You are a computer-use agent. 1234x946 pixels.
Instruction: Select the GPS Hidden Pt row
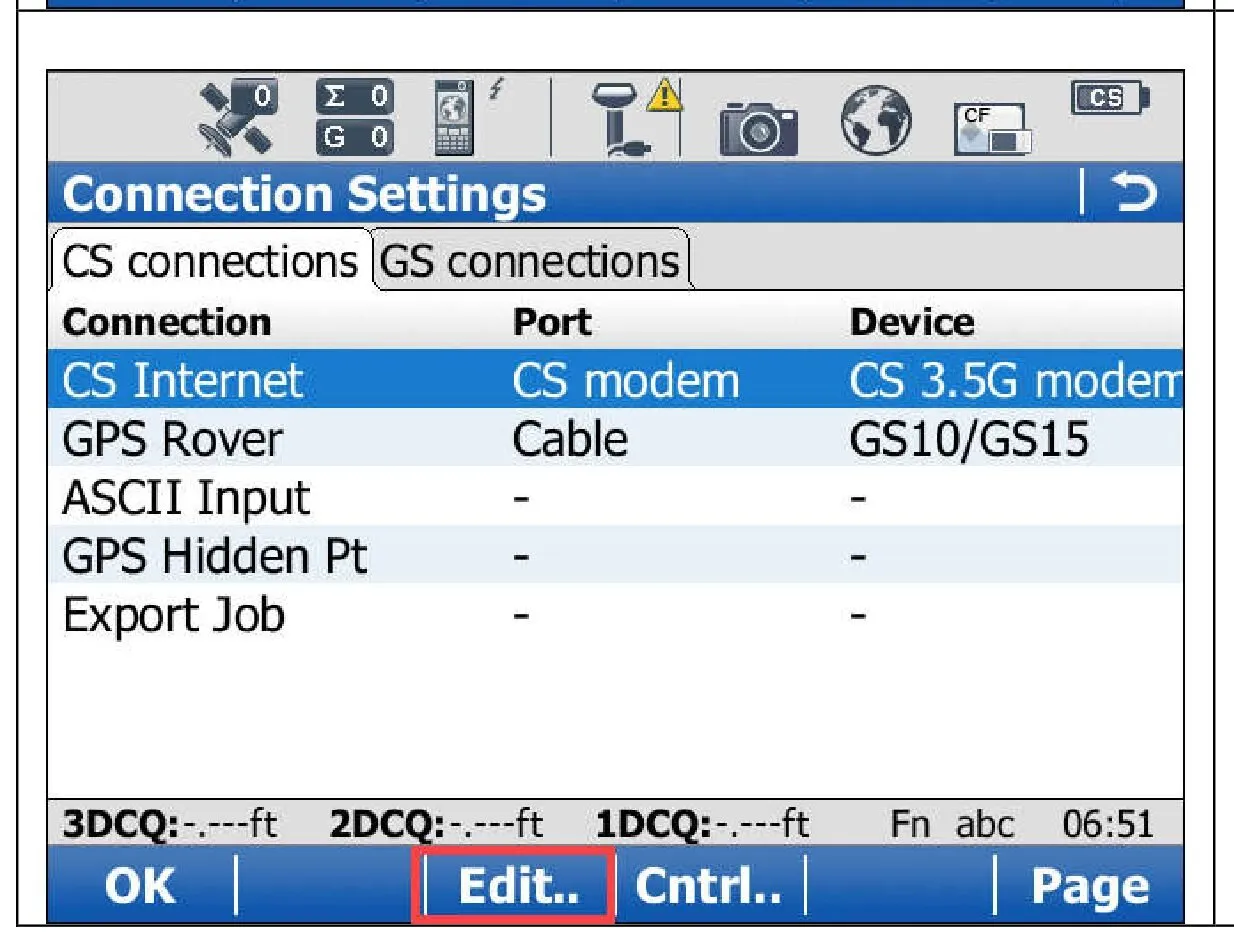pyautogui.click(x=616, y=554)
